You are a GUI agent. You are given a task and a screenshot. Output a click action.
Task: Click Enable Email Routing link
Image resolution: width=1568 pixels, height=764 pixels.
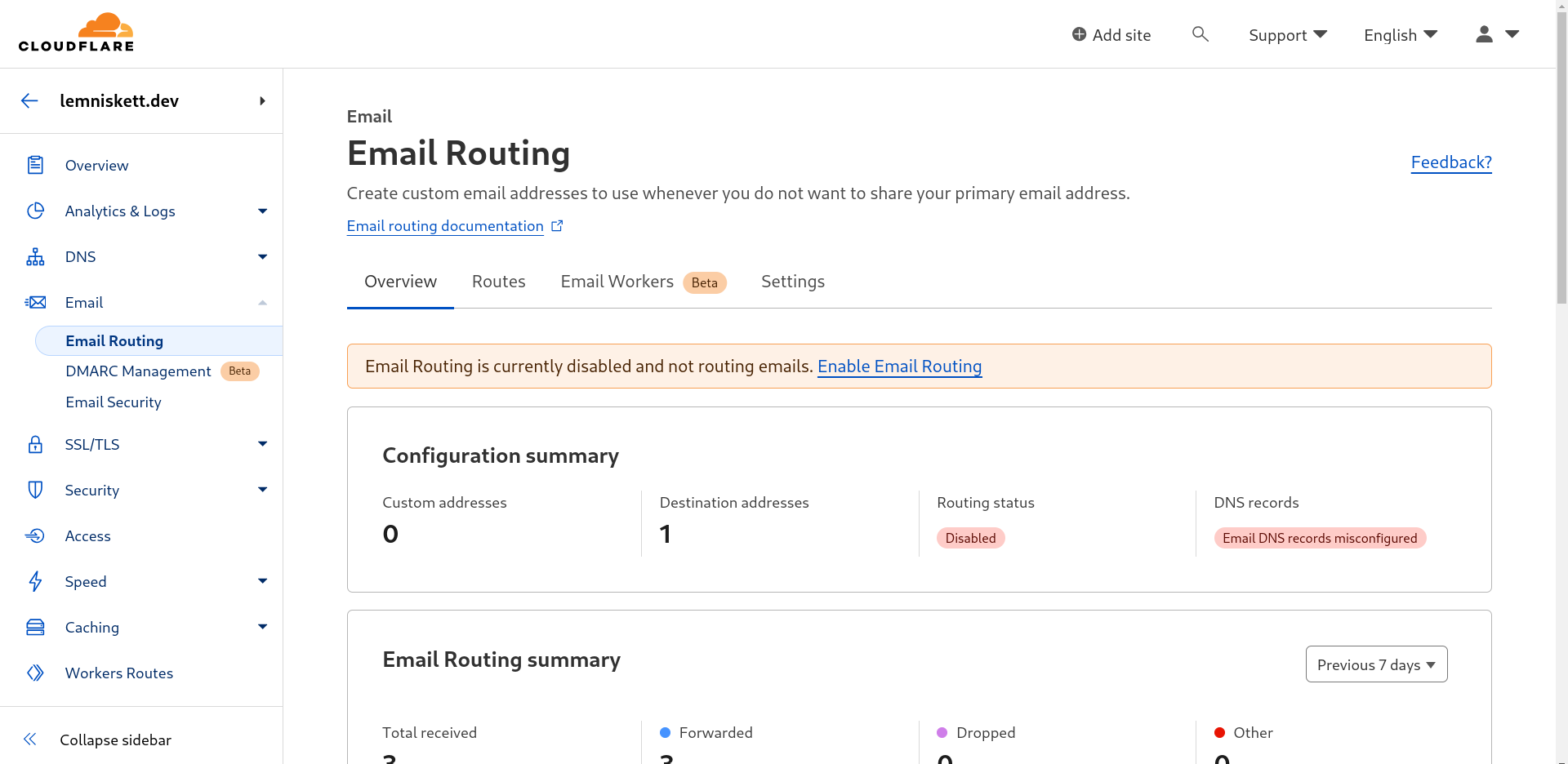[x=899, y=366]
